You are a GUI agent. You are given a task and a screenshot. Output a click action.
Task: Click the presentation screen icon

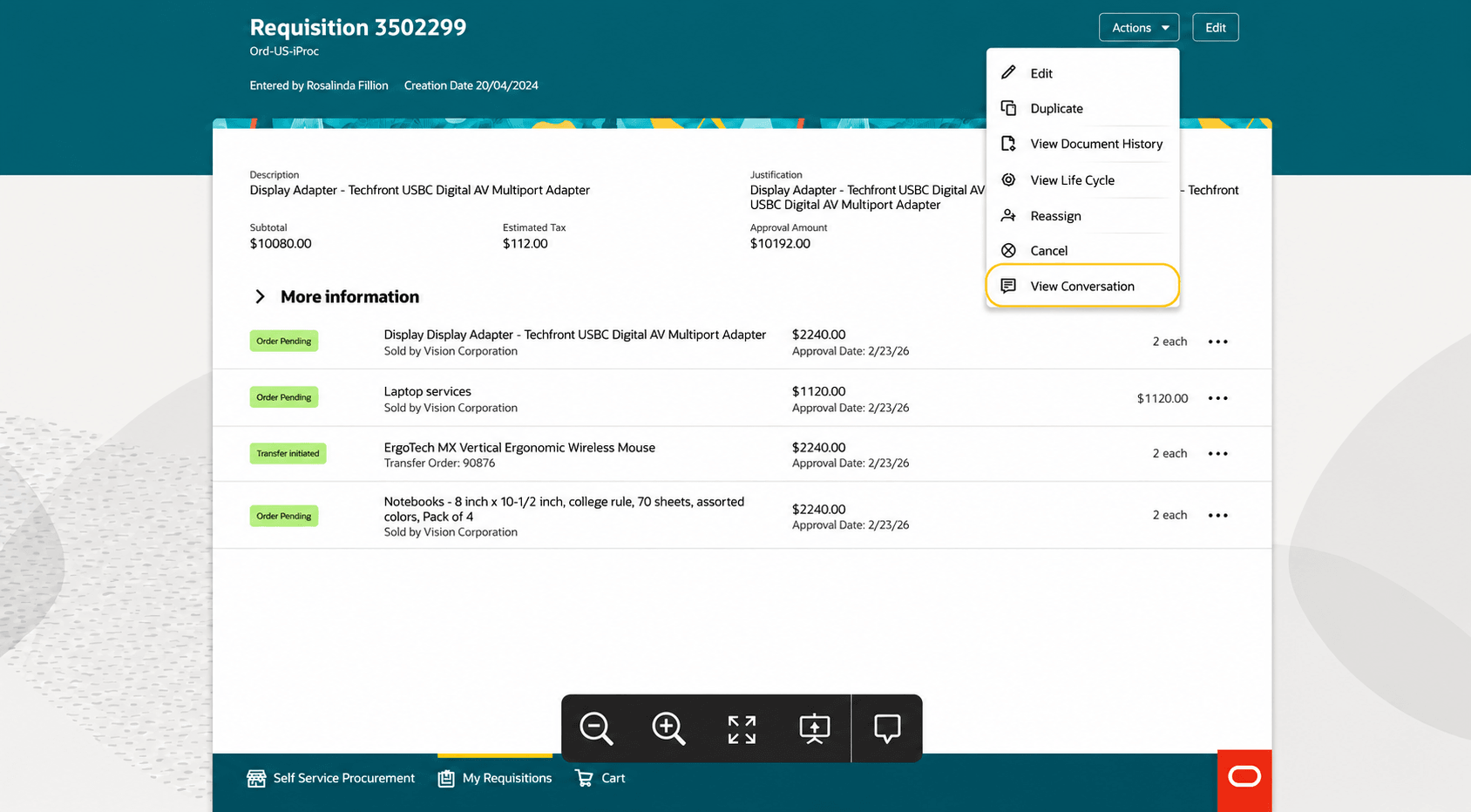(815, 728)
